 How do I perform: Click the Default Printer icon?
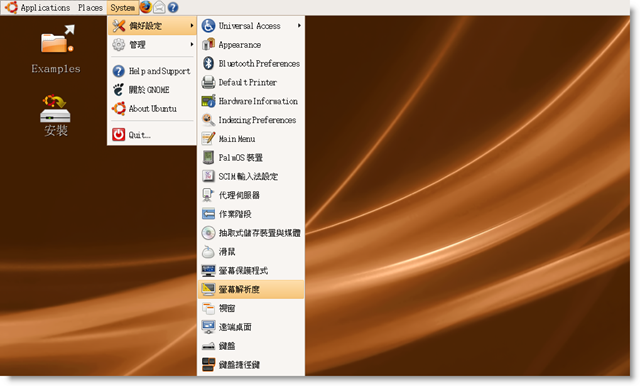208,82
